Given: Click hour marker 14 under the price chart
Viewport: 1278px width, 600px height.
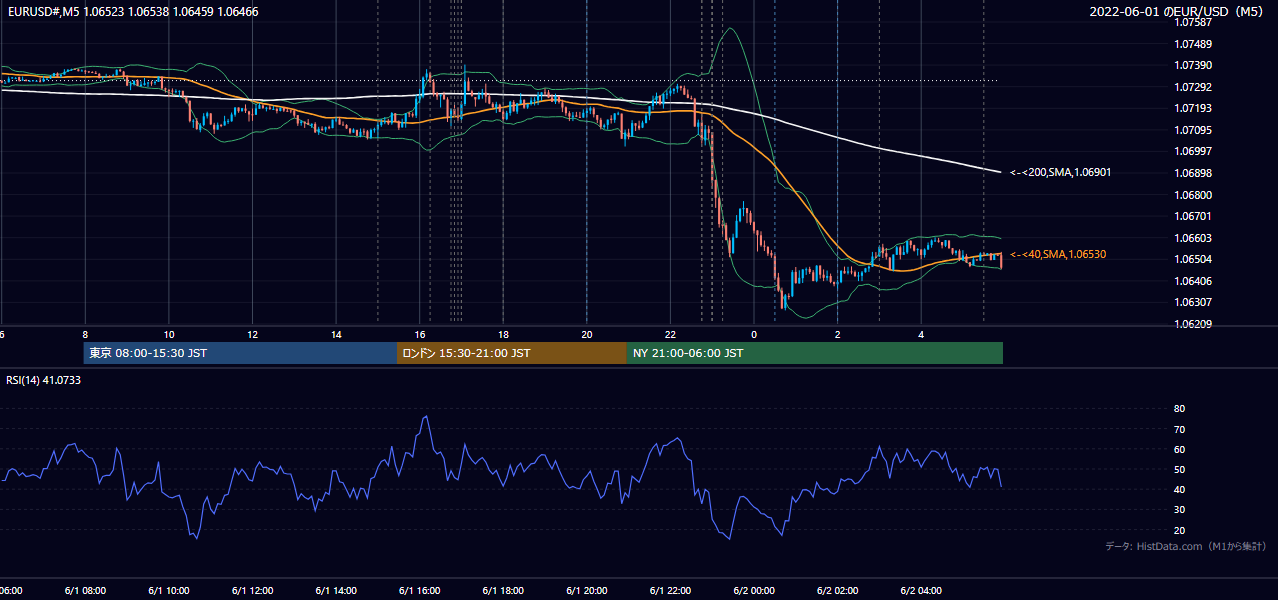Looking at the screenshot, I should click(336, 335).
